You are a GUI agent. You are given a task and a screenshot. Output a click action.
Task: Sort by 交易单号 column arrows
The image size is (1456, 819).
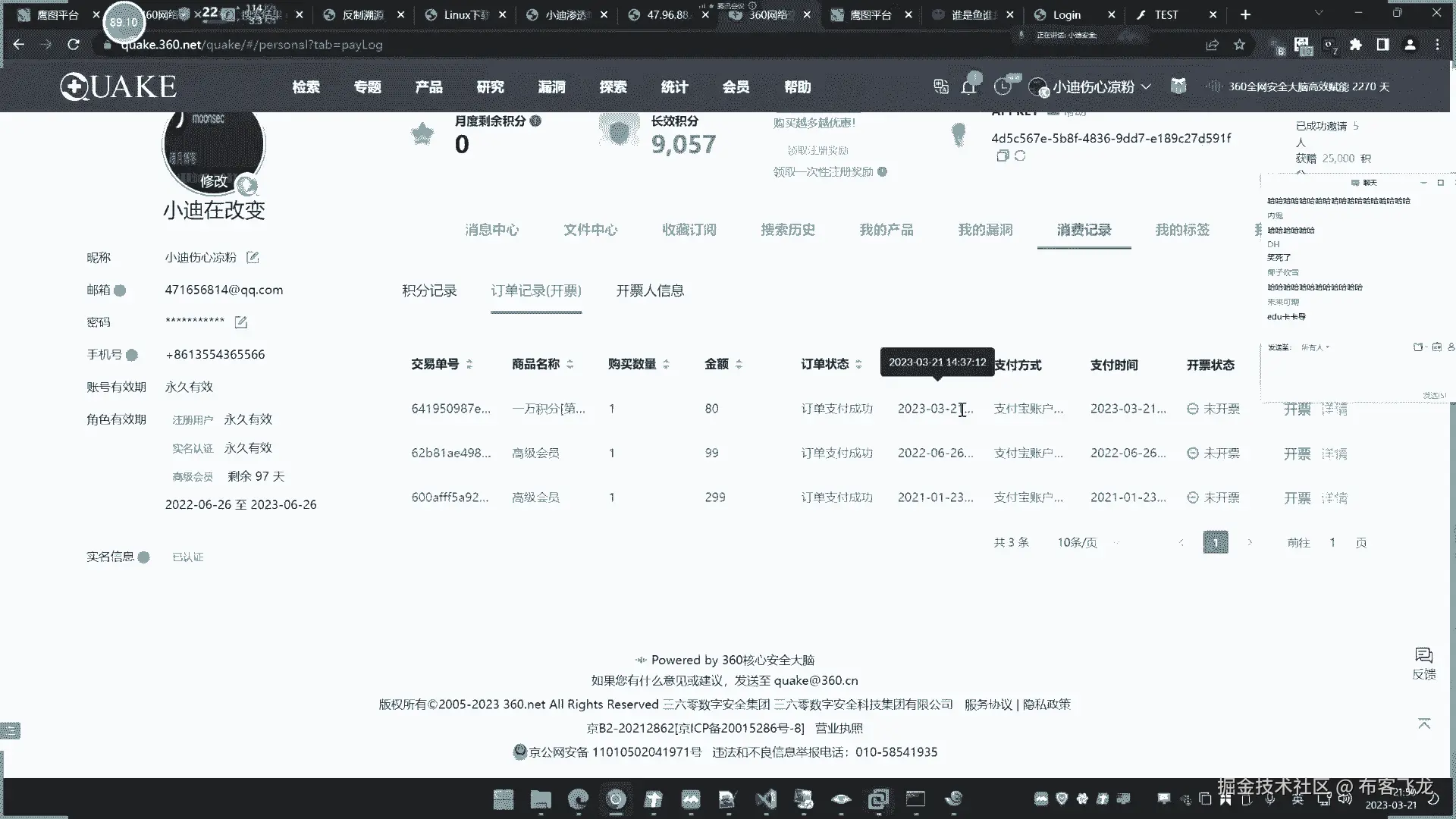pyautogui.click(x=469, y=365)
